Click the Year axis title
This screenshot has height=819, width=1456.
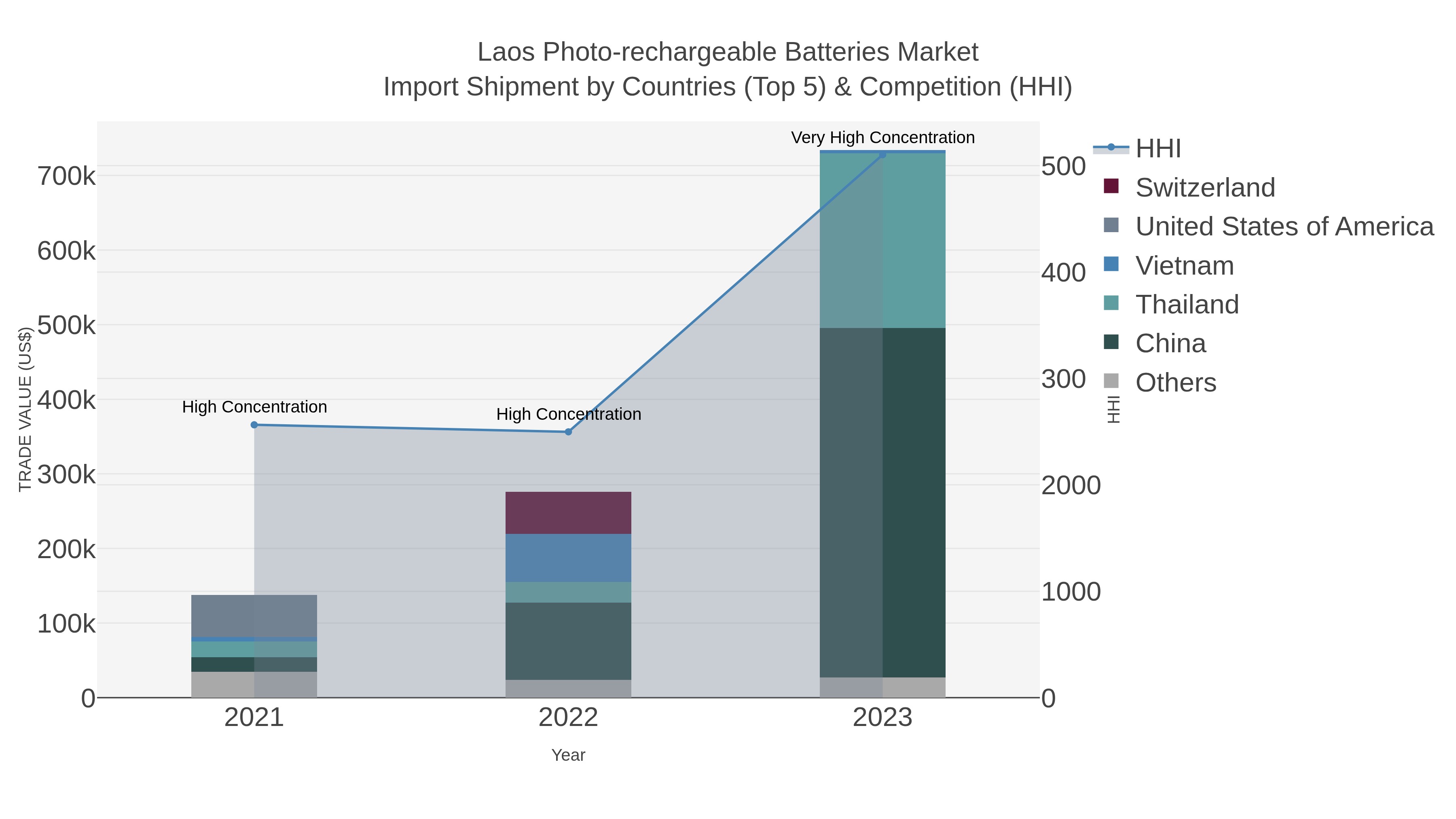coord(569,755)
